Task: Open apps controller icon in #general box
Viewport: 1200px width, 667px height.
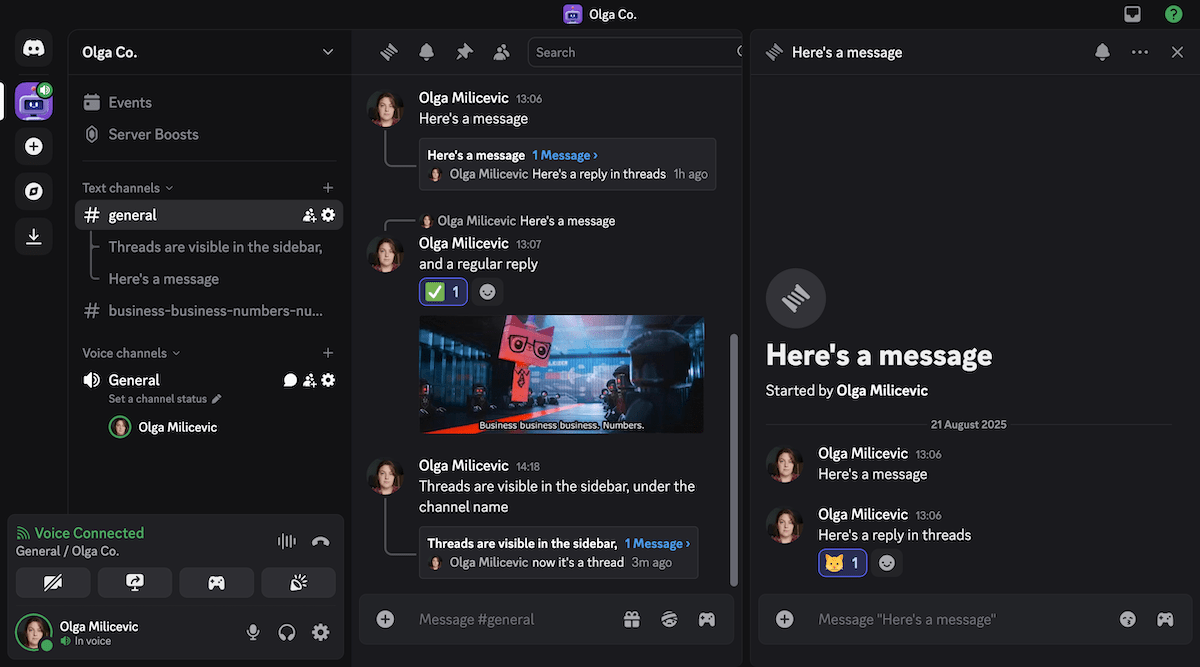Action: click(707, 620)
